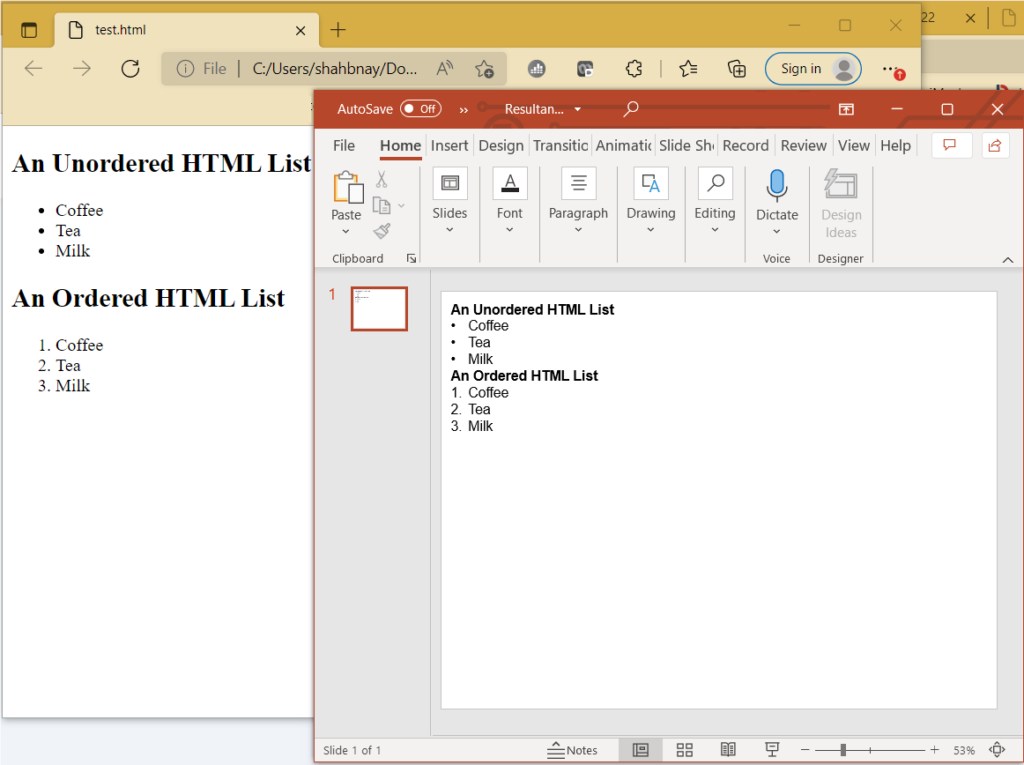Open the File menu
The height and width of the screenshot is (765, 1024).
344,145
